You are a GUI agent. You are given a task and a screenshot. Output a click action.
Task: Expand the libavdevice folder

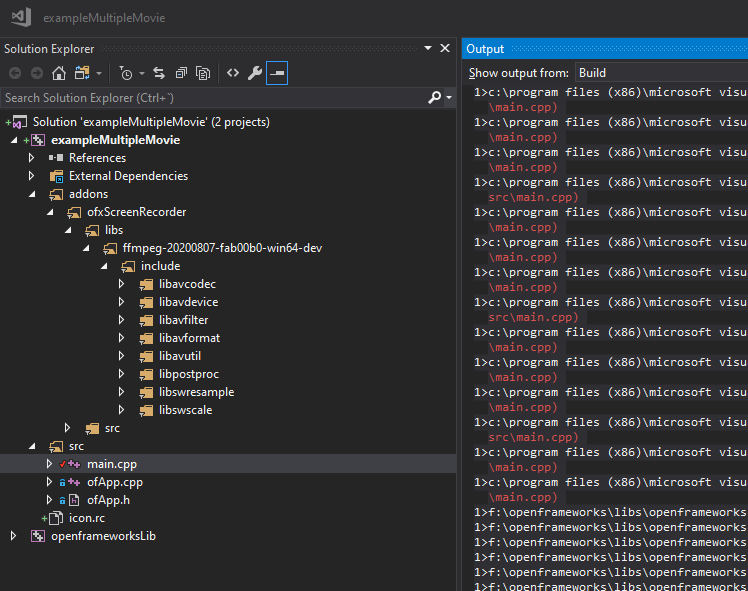[x=121, y=302]
